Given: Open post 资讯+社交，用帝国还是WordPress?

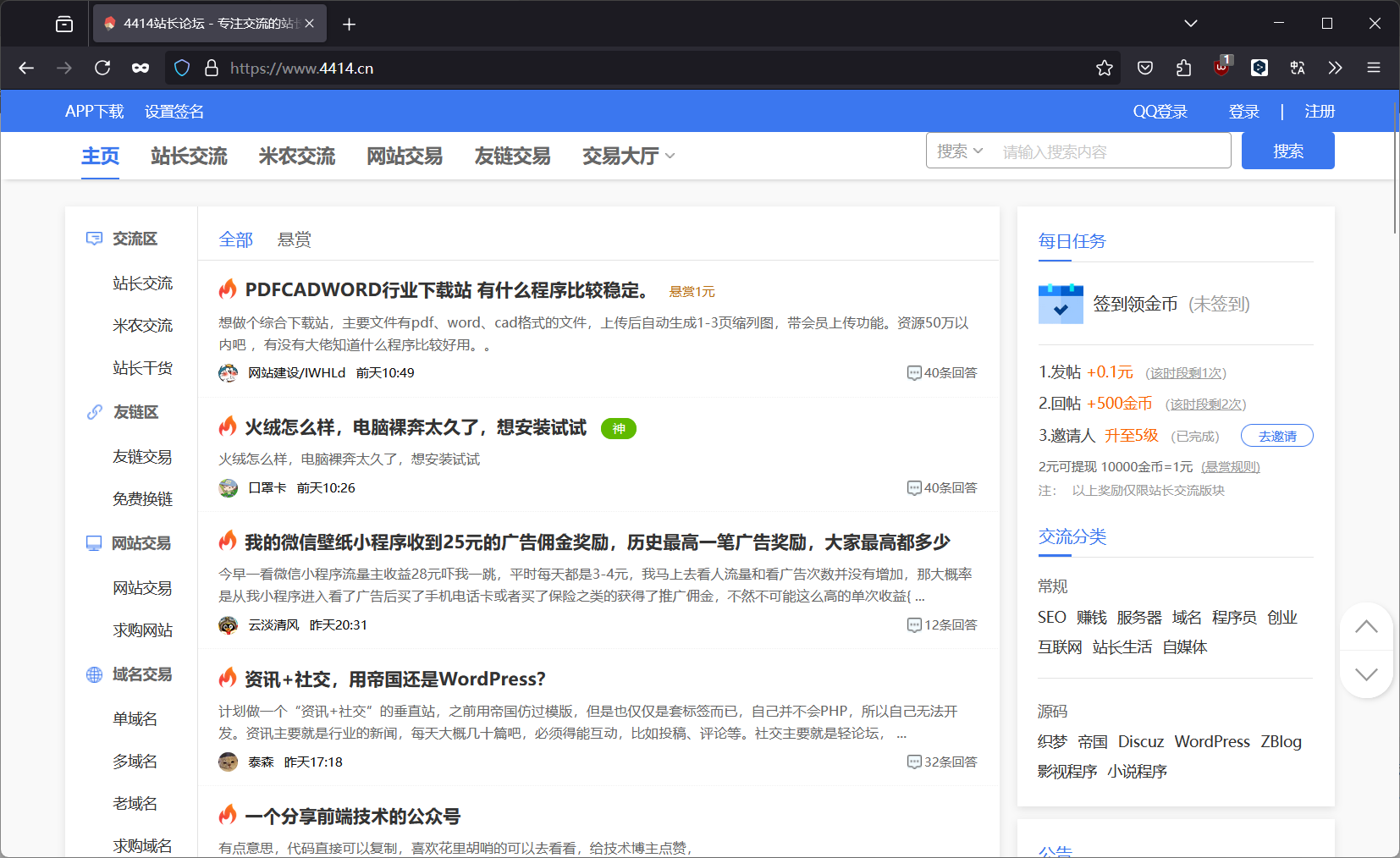Looking at the screenshot, I should tap(395, 679).
